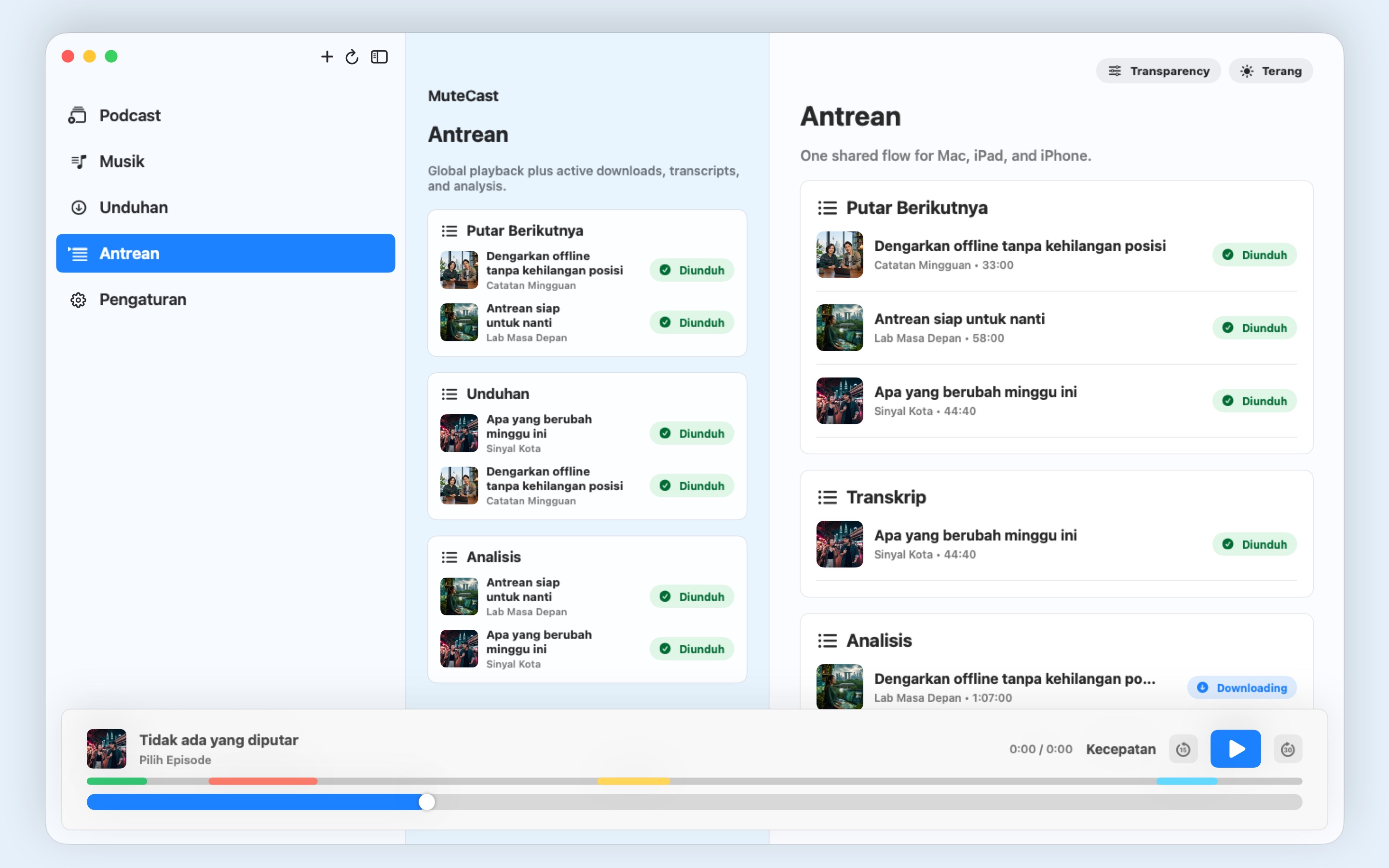
Task: Click the Diunduh badge for the 33:00 episode
Action: pos(1255,254)
